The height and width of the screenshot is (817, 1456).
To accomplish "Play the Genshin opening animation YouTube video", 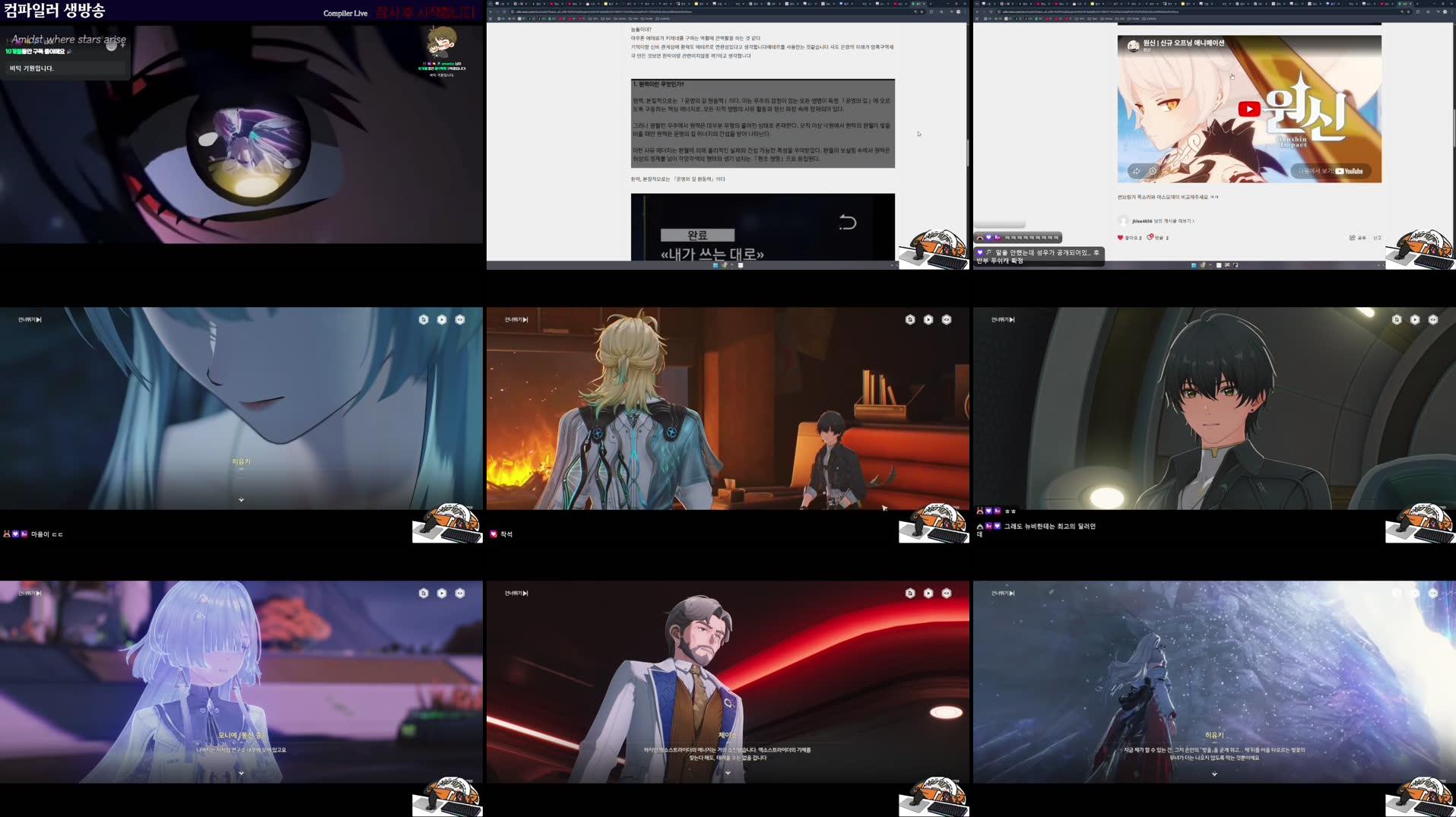I will [x=1248, y=109].
